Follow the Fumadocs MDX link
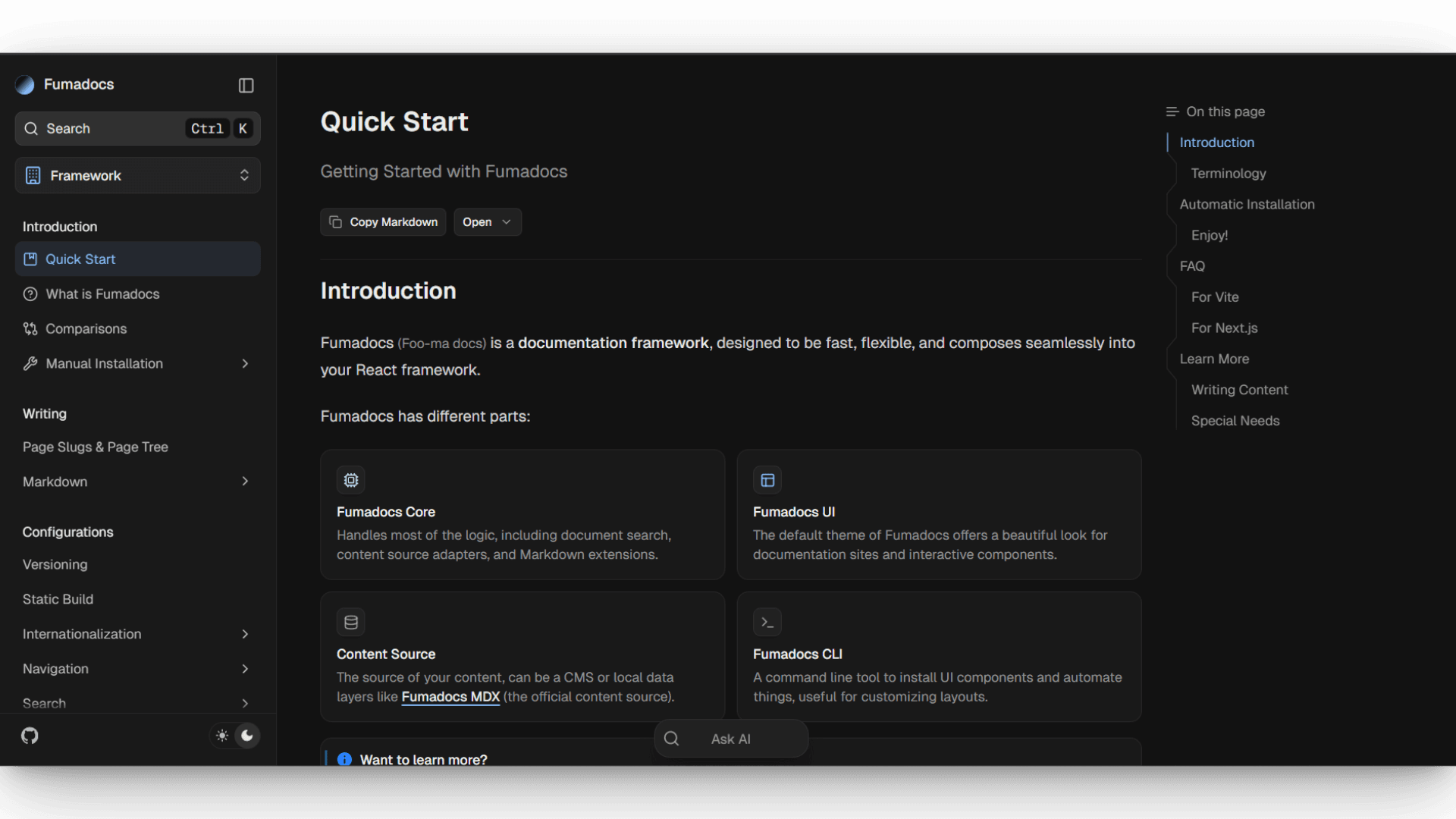The height and width of the screenshot is (819, 1456). [450, 697]
